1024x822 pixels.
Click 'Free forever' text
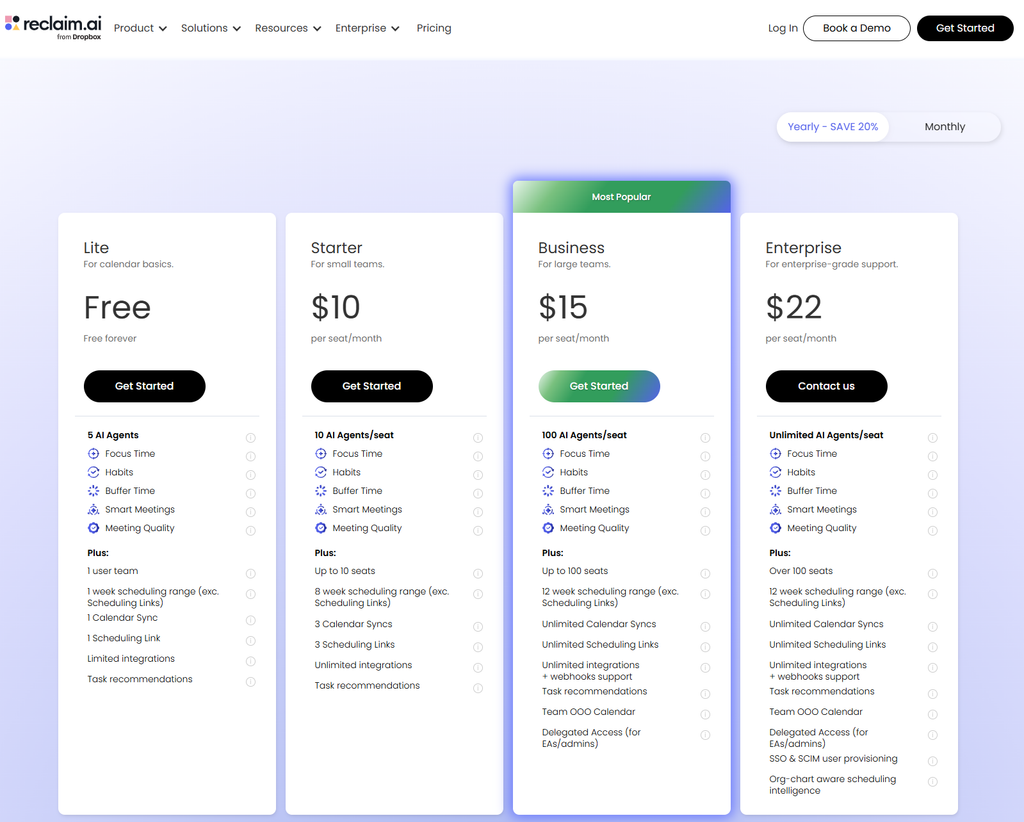click(110, 338)
